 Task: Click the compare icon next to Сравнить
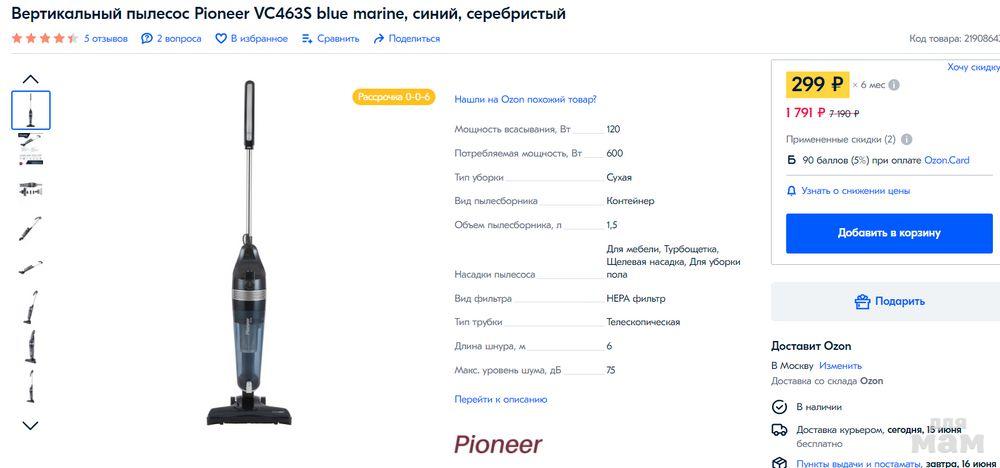307,39
